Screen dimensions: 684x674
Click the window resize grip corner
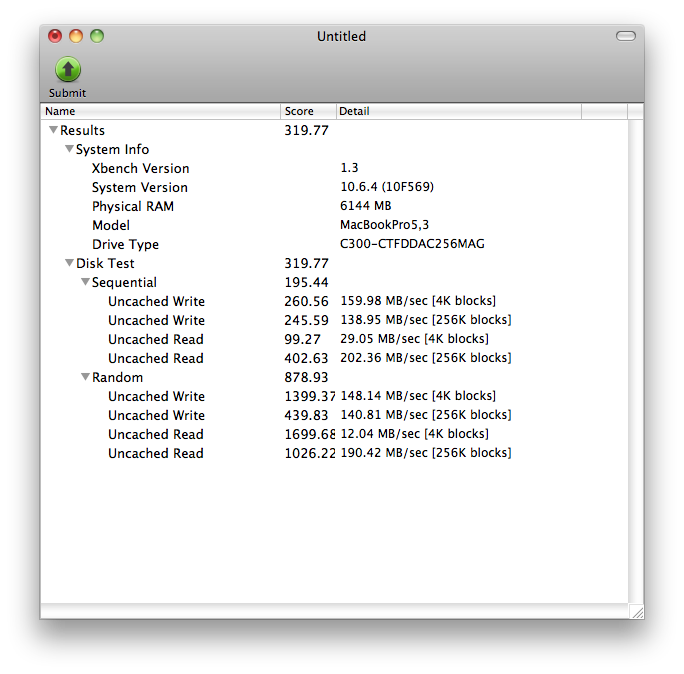click(637, 612)
